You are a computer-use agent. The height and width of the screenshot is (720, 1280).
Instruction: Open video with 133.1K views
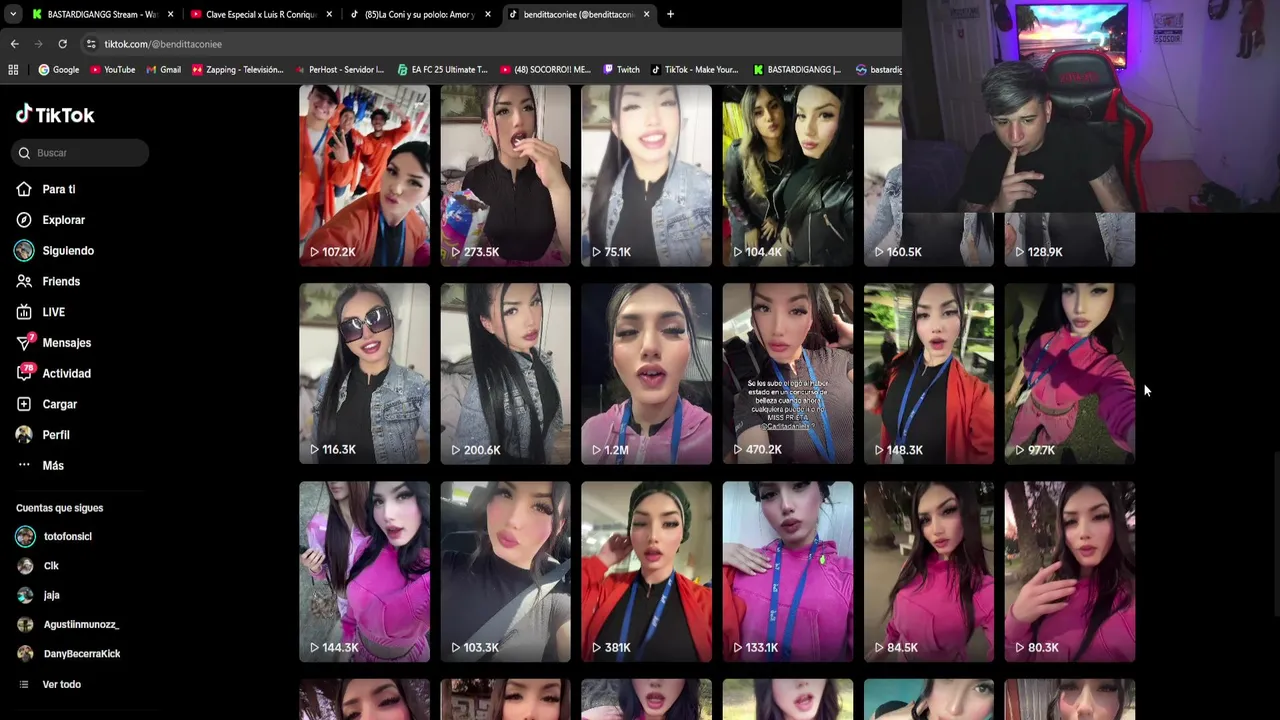pos(788,572)
